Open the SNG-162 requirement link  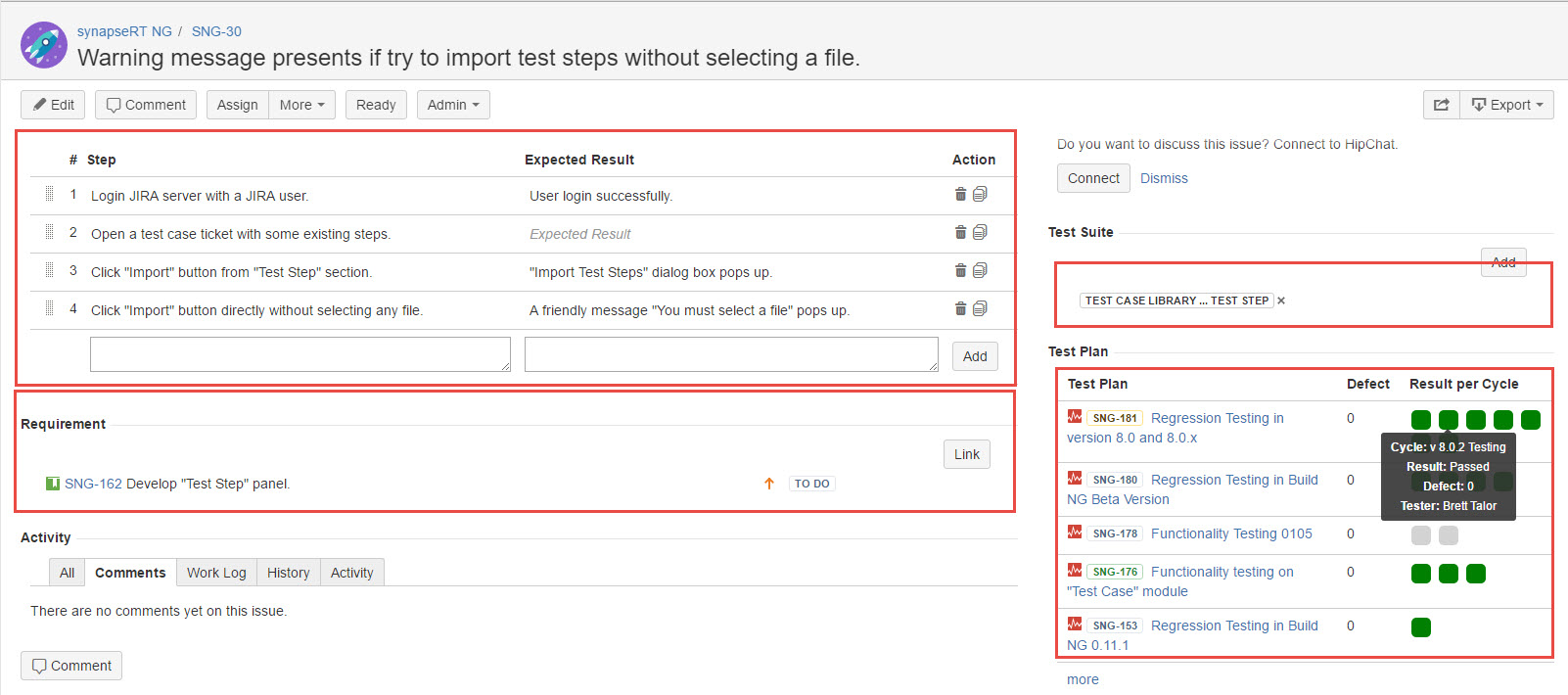[x=93, y=484]
